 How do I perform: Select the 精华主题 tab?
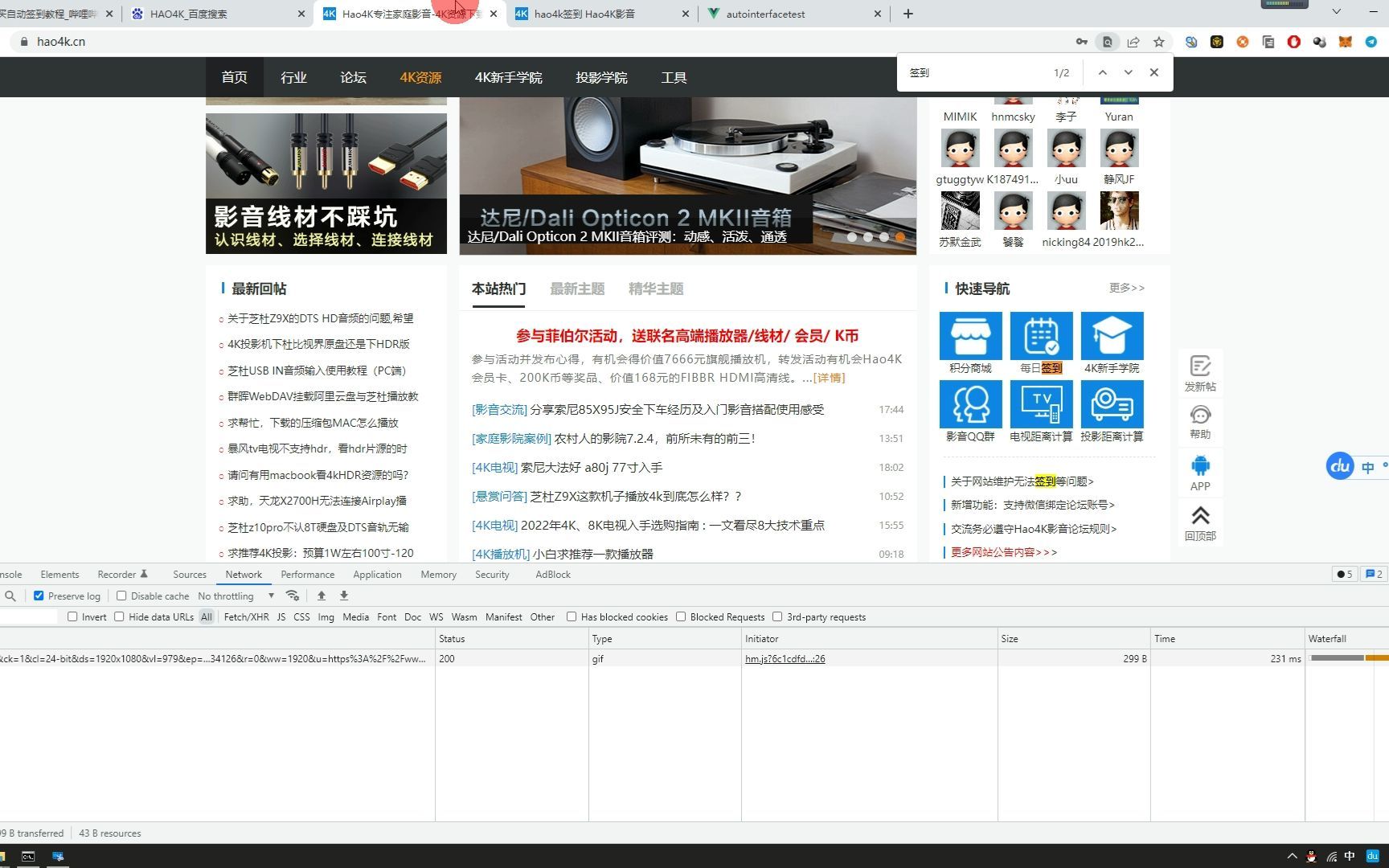point(656,289)
